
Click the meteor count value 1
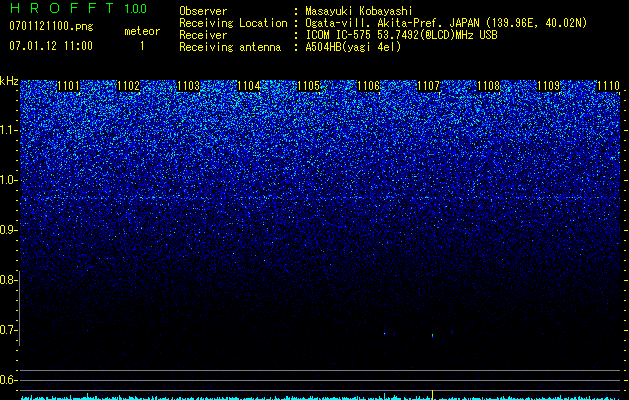142,46
